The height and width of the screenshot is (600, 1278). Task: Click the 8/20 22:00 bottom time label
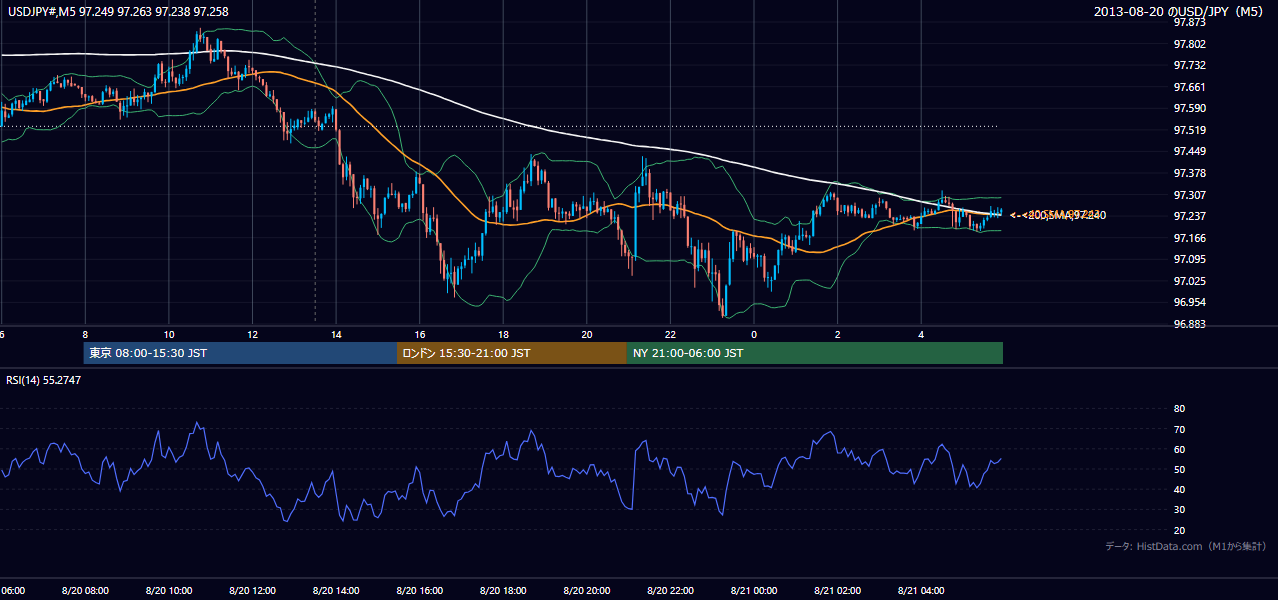pos(670,590)
